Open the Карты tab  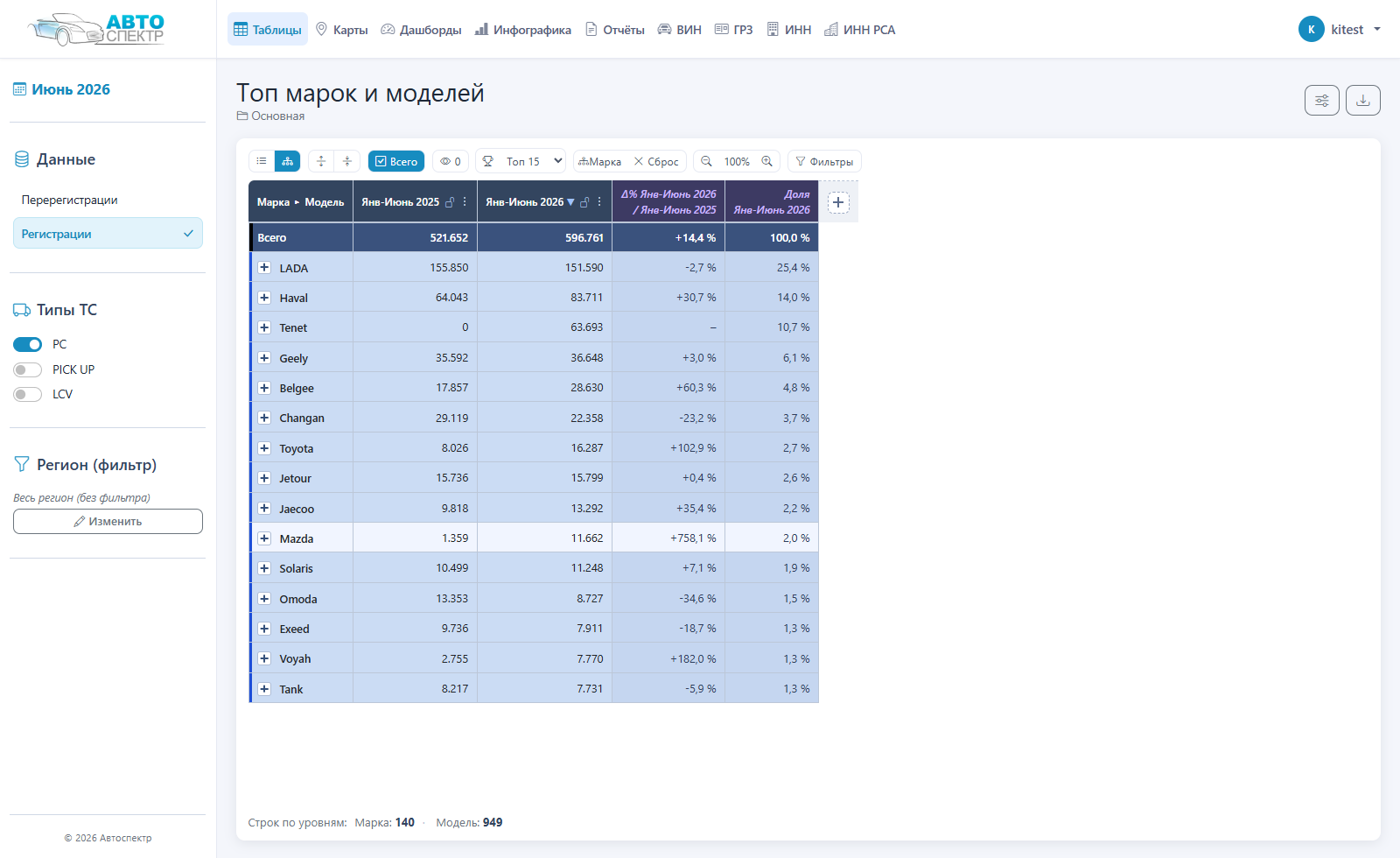click(x=342, y=29)
